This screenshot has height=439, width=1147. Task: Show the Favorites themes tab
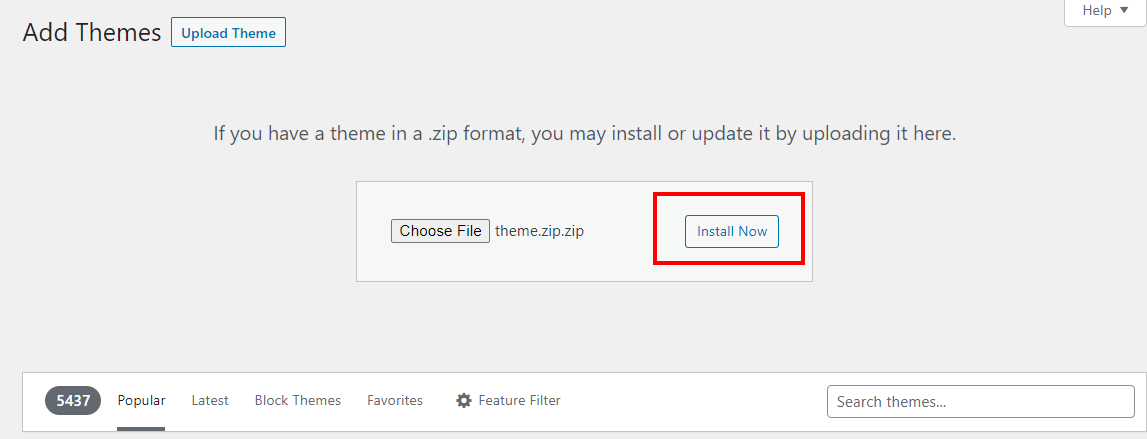pyautogui.click(x=395, y=401)
